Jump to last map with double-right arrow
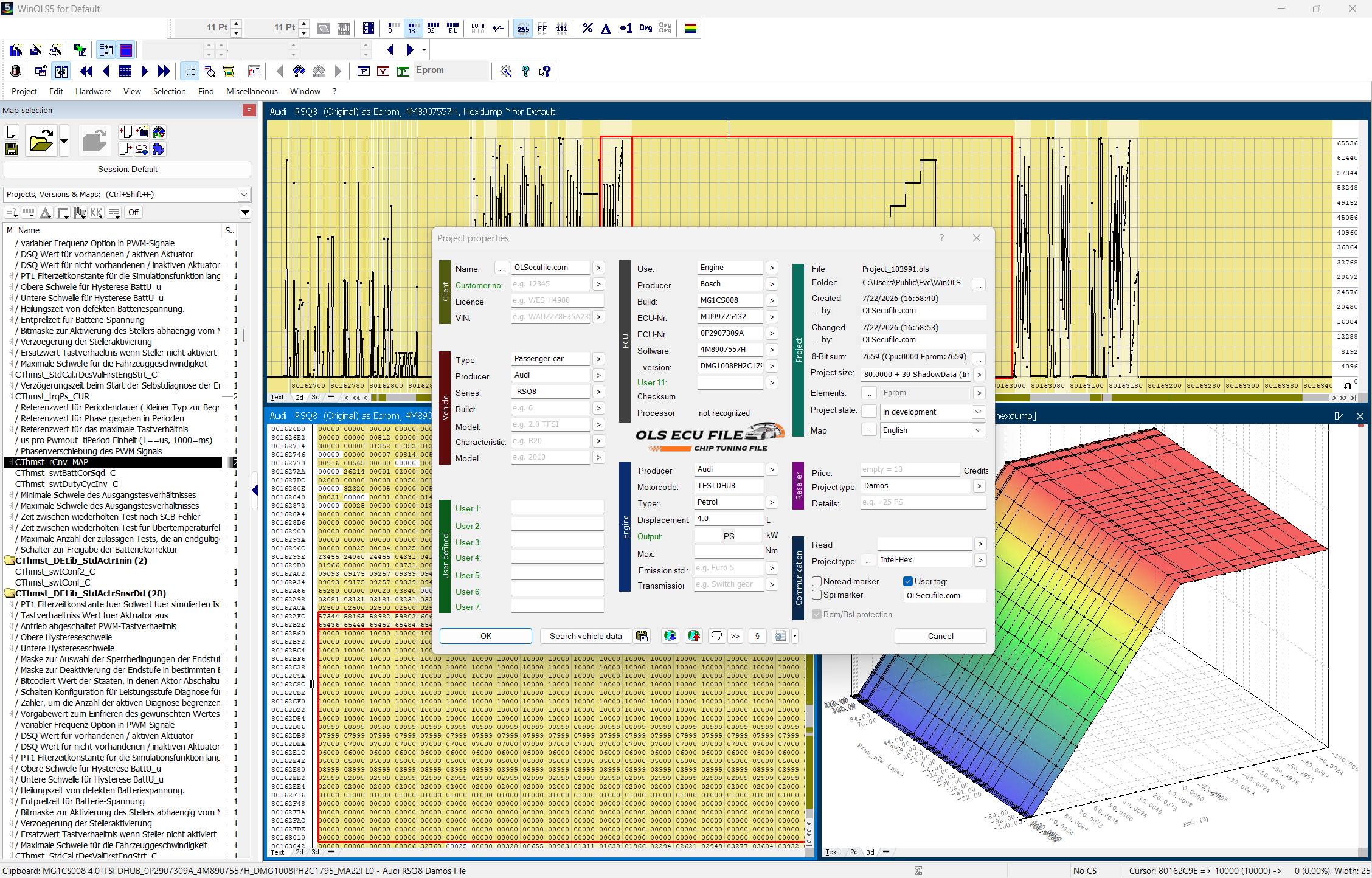 coord(164,71)
